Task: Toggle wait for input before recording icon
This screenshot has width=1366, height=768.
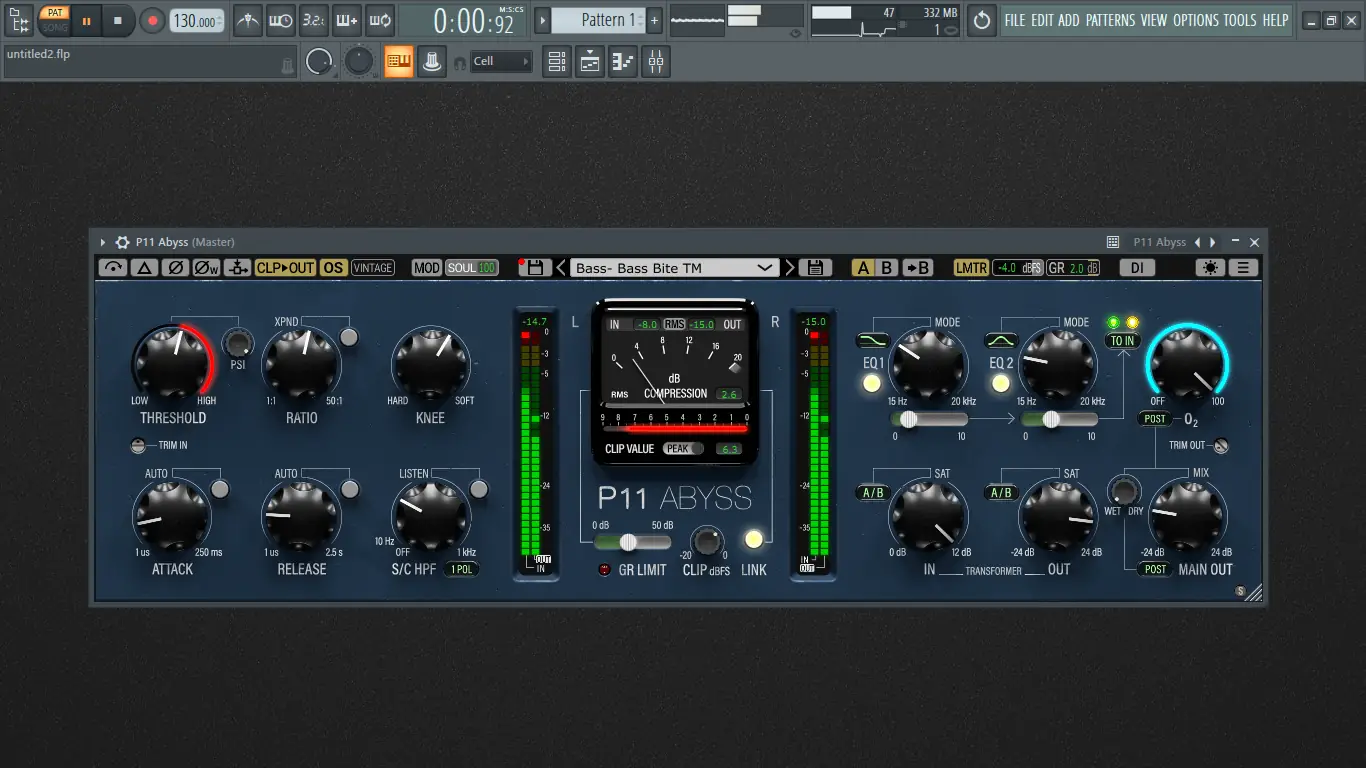Action: [x=281, y=20]
